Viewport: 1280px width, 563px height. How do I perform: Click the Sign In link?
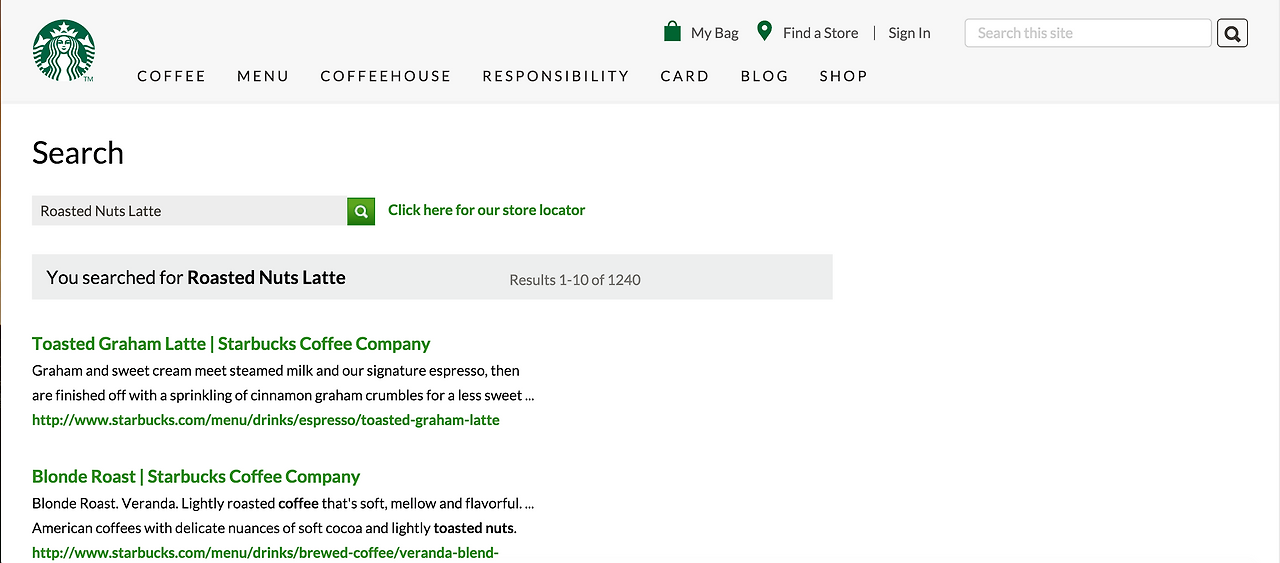click(909, 33)
